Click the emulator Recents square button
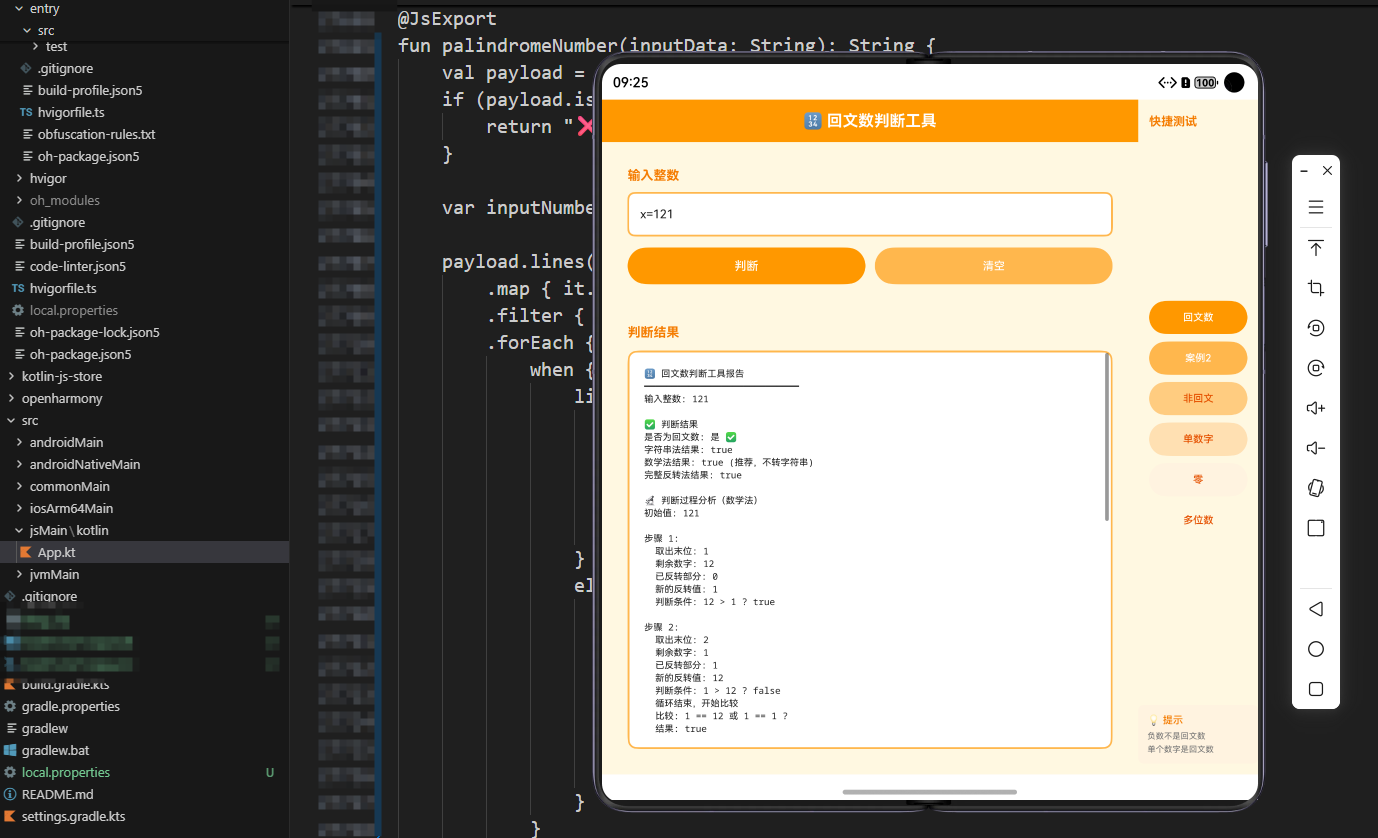Image resolution: width=1378 pixels, height=838 pixels. (x=1316, y=689)
